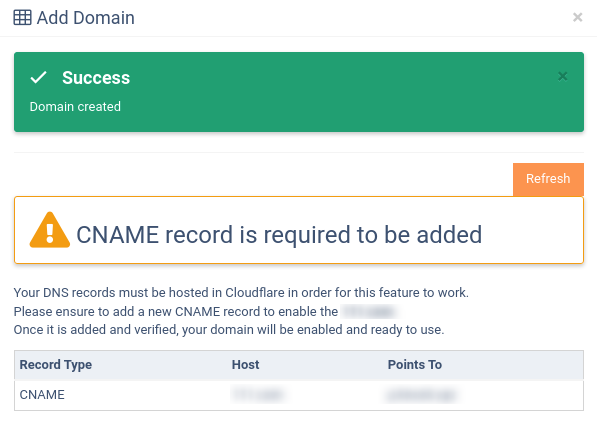The image size is (597, 442).
Task: Click the Record Type column header
Action: [56, 365]
